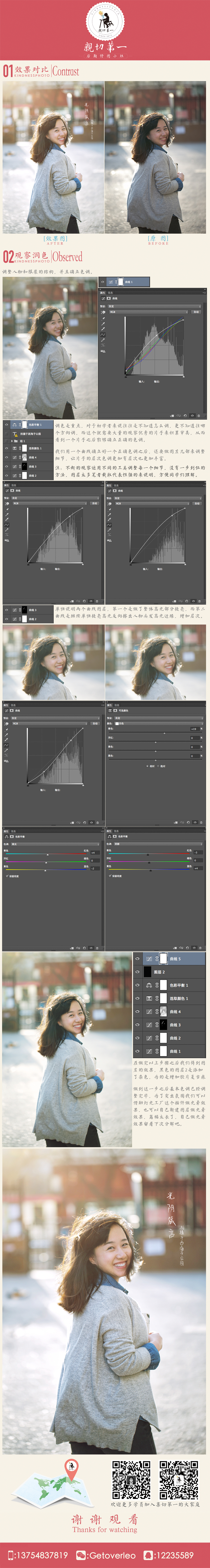Open RGB channel dropdown in multi-color Curves panel
Viewport: 210px width, 1568px height.
click(149, 312)
